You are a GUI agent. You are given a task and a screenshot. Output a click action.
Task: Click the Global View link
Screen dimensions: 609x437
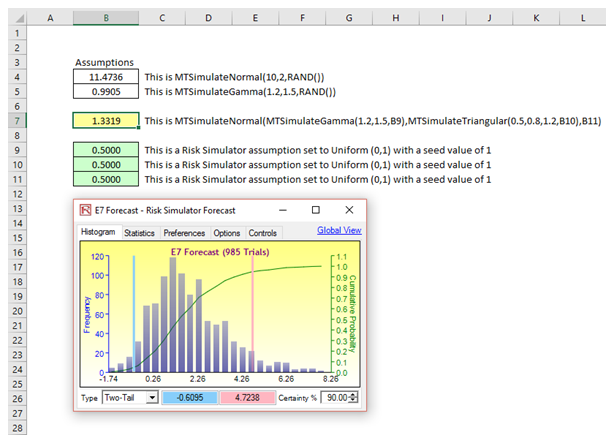coord(339,230)
